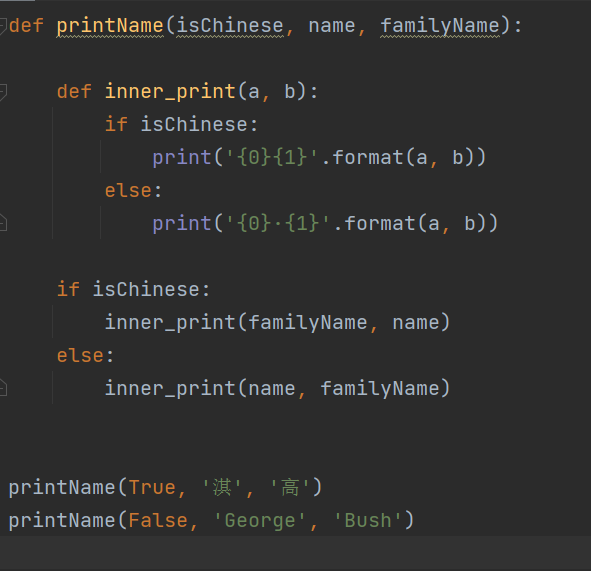Image resolution: width=591 pixels, height=571 pixels.
Task: Click the outer else keyword before inner_print(name, familyName)
Action: (x=80, y=355)
